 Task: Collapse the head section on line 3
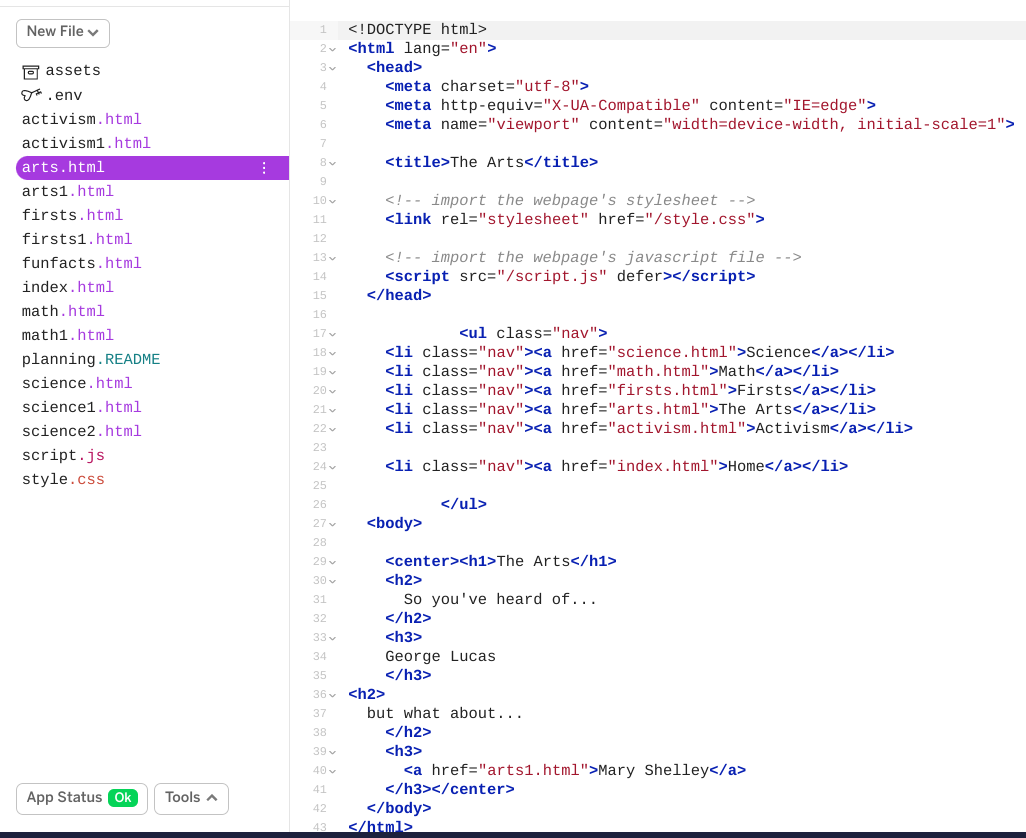click(x=333, y=68)
